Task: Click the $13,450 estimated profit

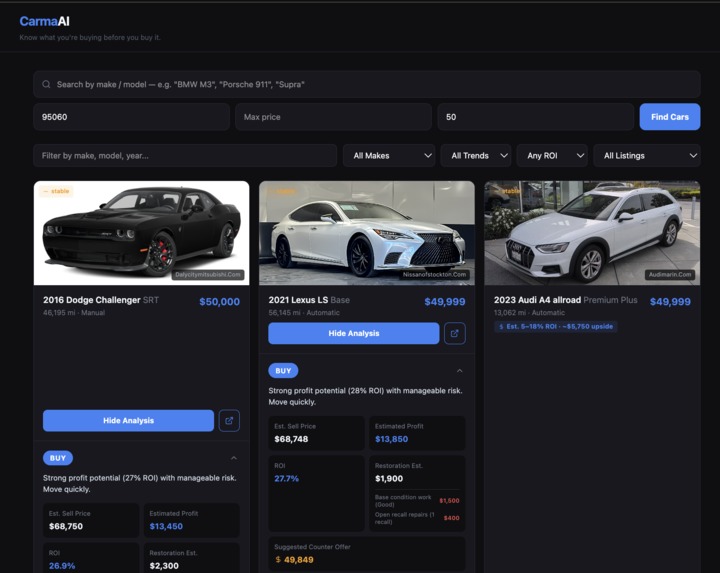Action: coord(166,526)
